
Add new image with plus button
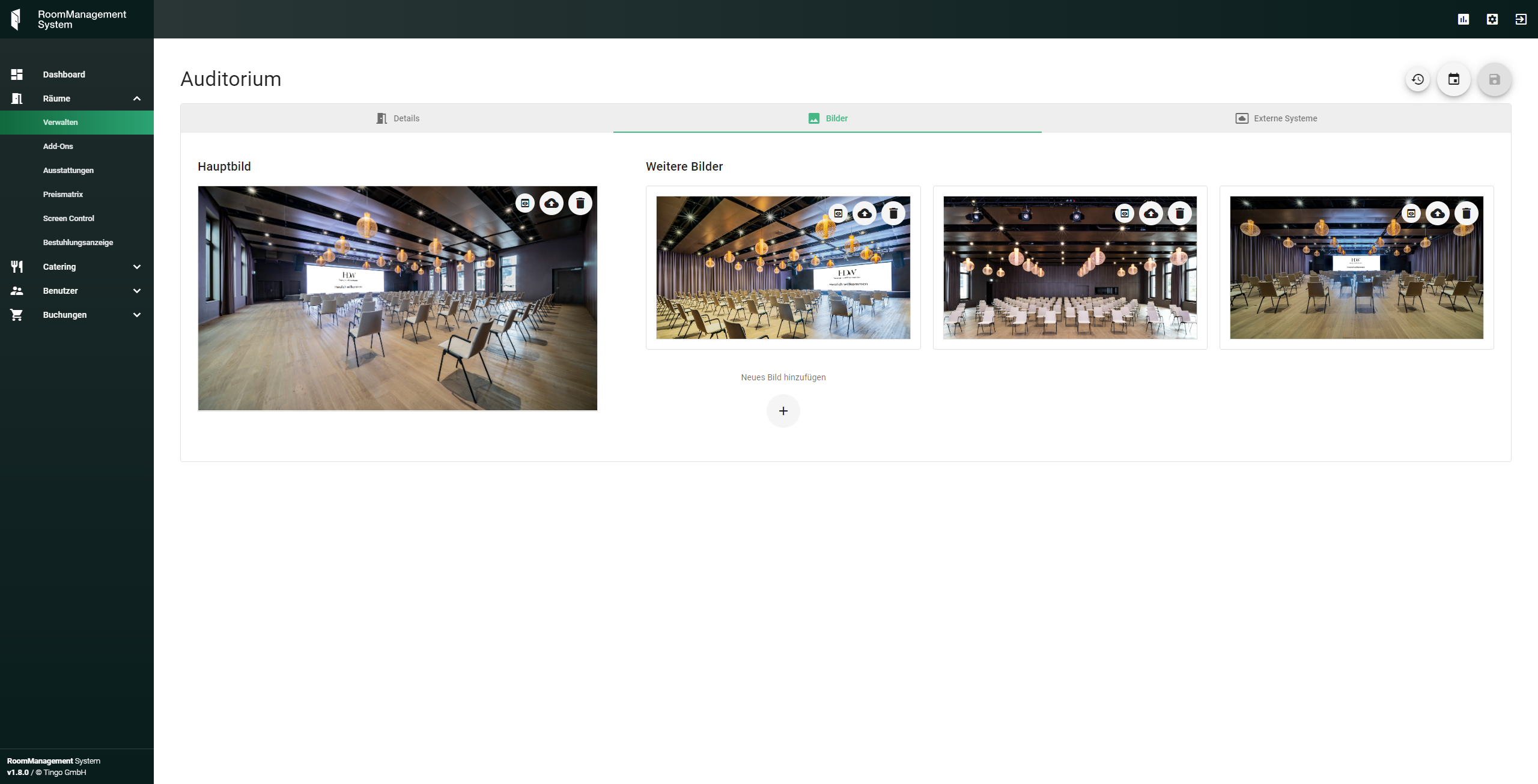click(783, 411)
